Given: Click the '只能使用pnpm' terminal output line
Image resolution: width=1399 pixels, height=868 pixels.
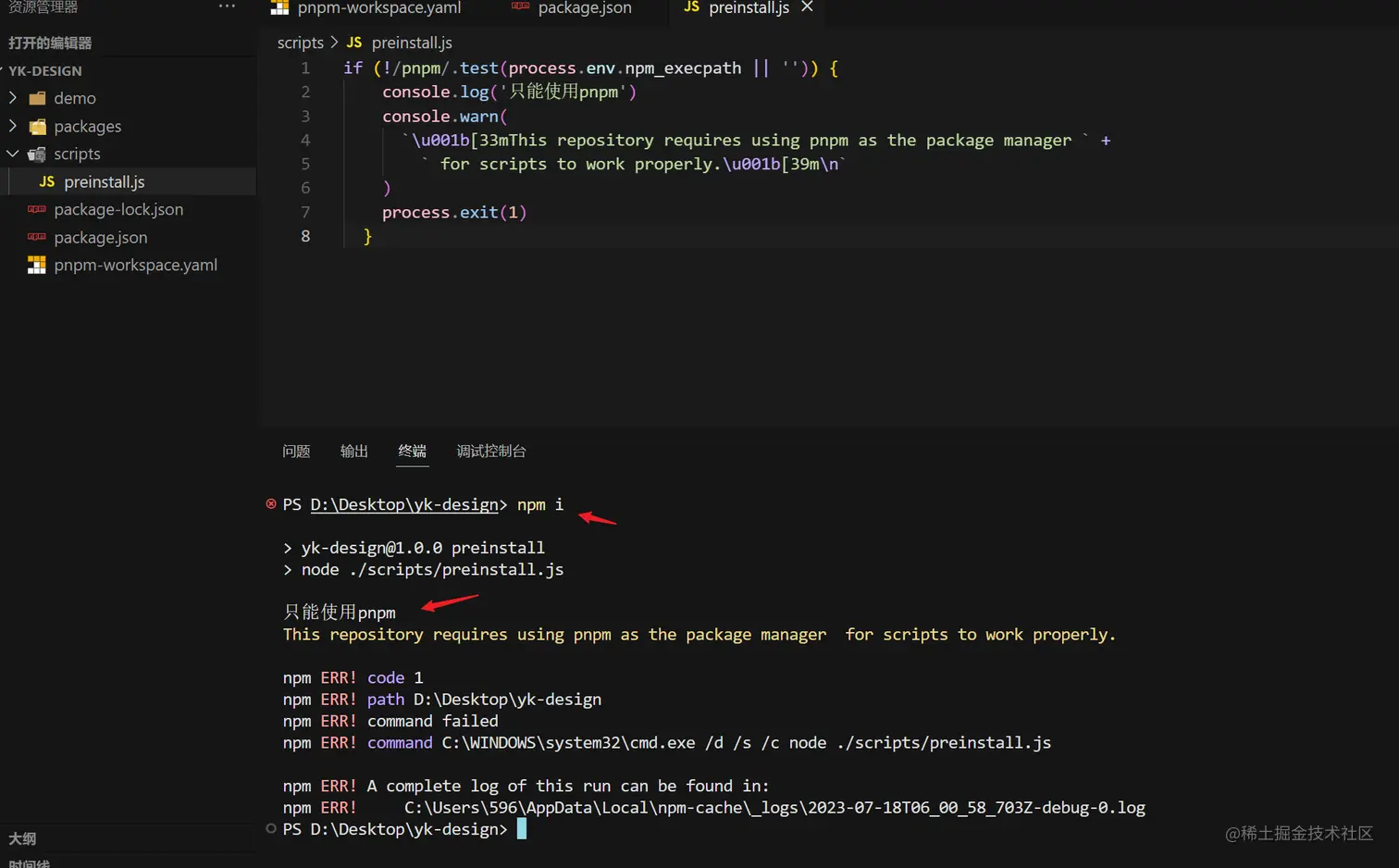Looking at the screenshot, I should click(x=340, y=613).
